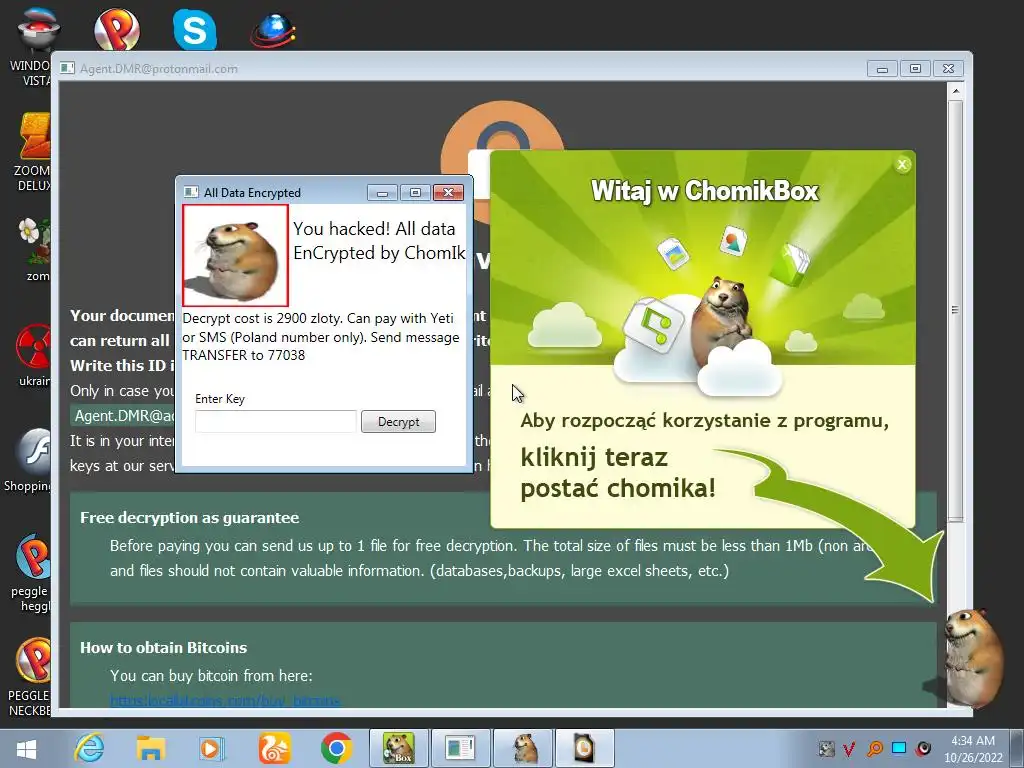Click 'Witaj w ChomikBox' title text

(x=705, y=191)
